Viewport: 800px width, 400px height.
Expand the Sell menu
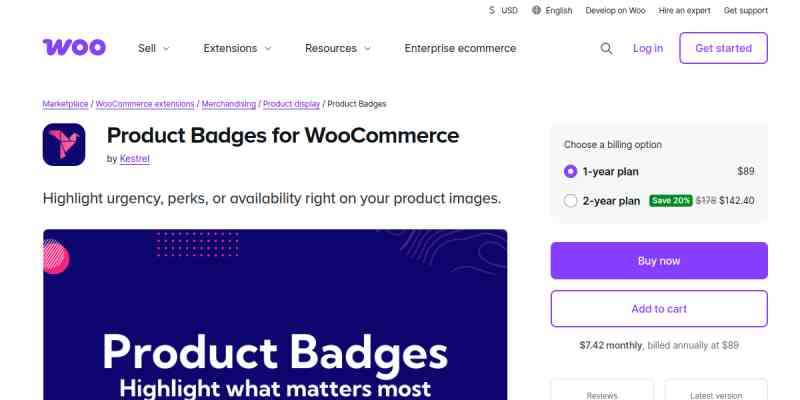coord(154,48)
